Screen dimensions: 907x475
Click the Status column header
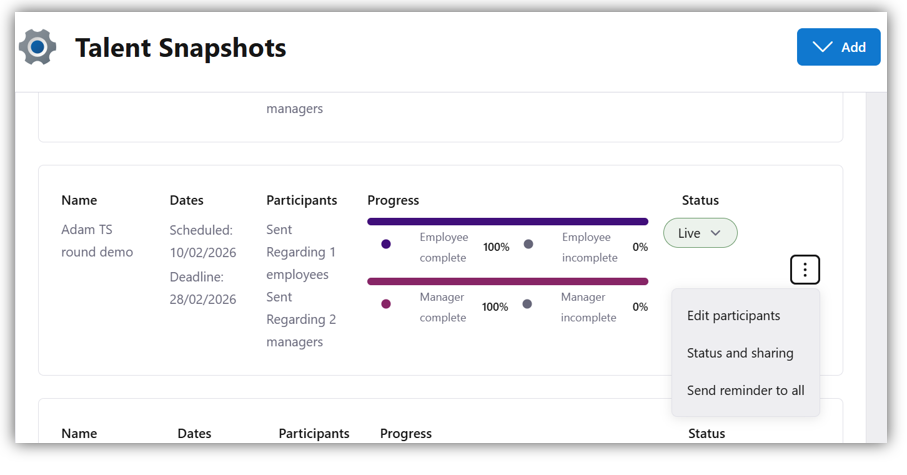700,200
